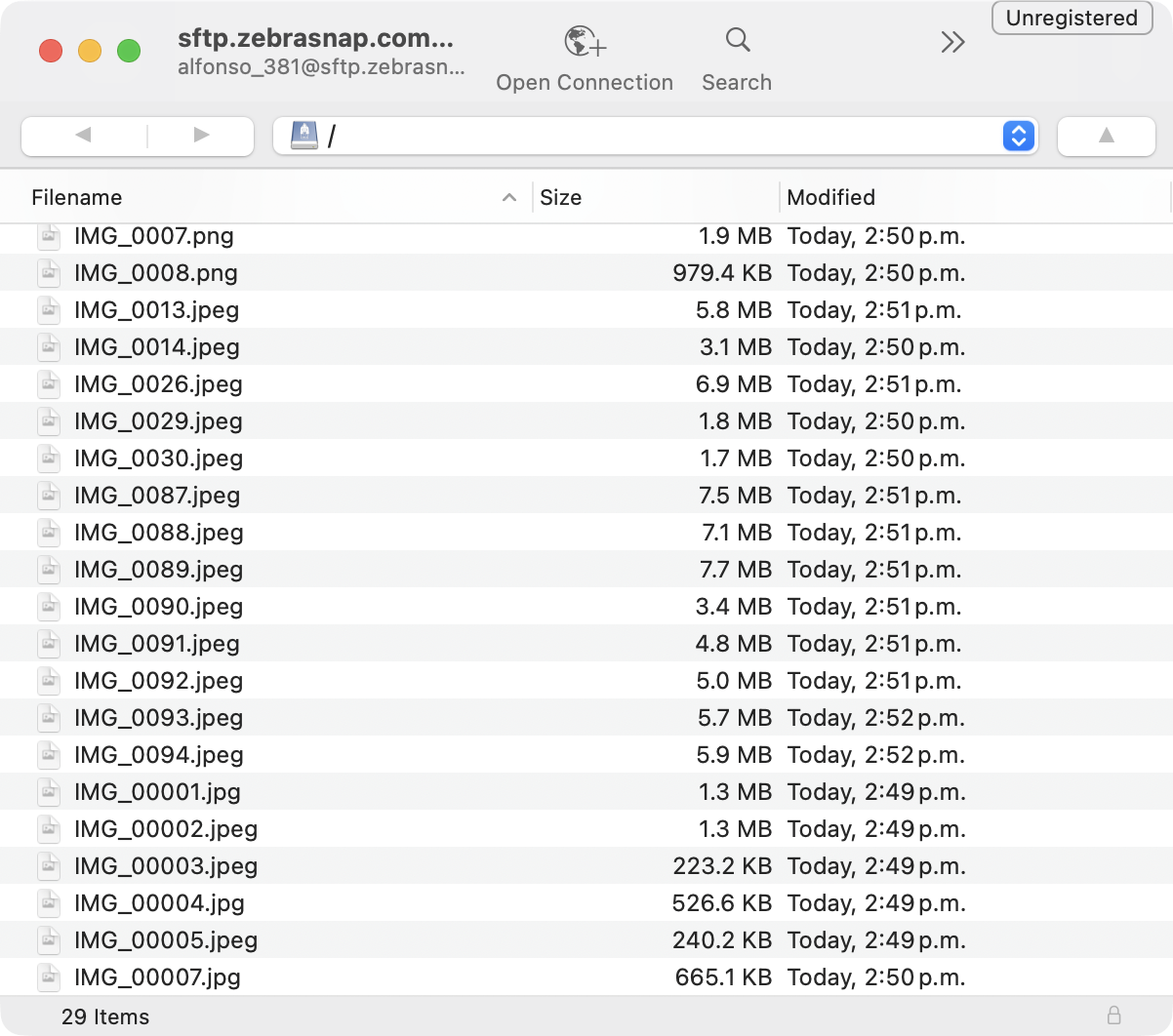This screenshot has height=1036, width=1173.
Task: Click file icon of IMG_0029.jpeg
Action: click(49, 421)
